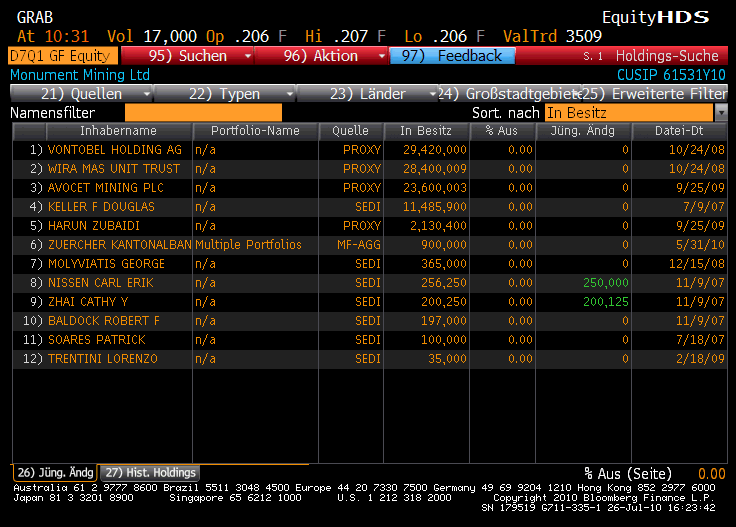Click 900,000 holdings value

(x=444, y=245)
